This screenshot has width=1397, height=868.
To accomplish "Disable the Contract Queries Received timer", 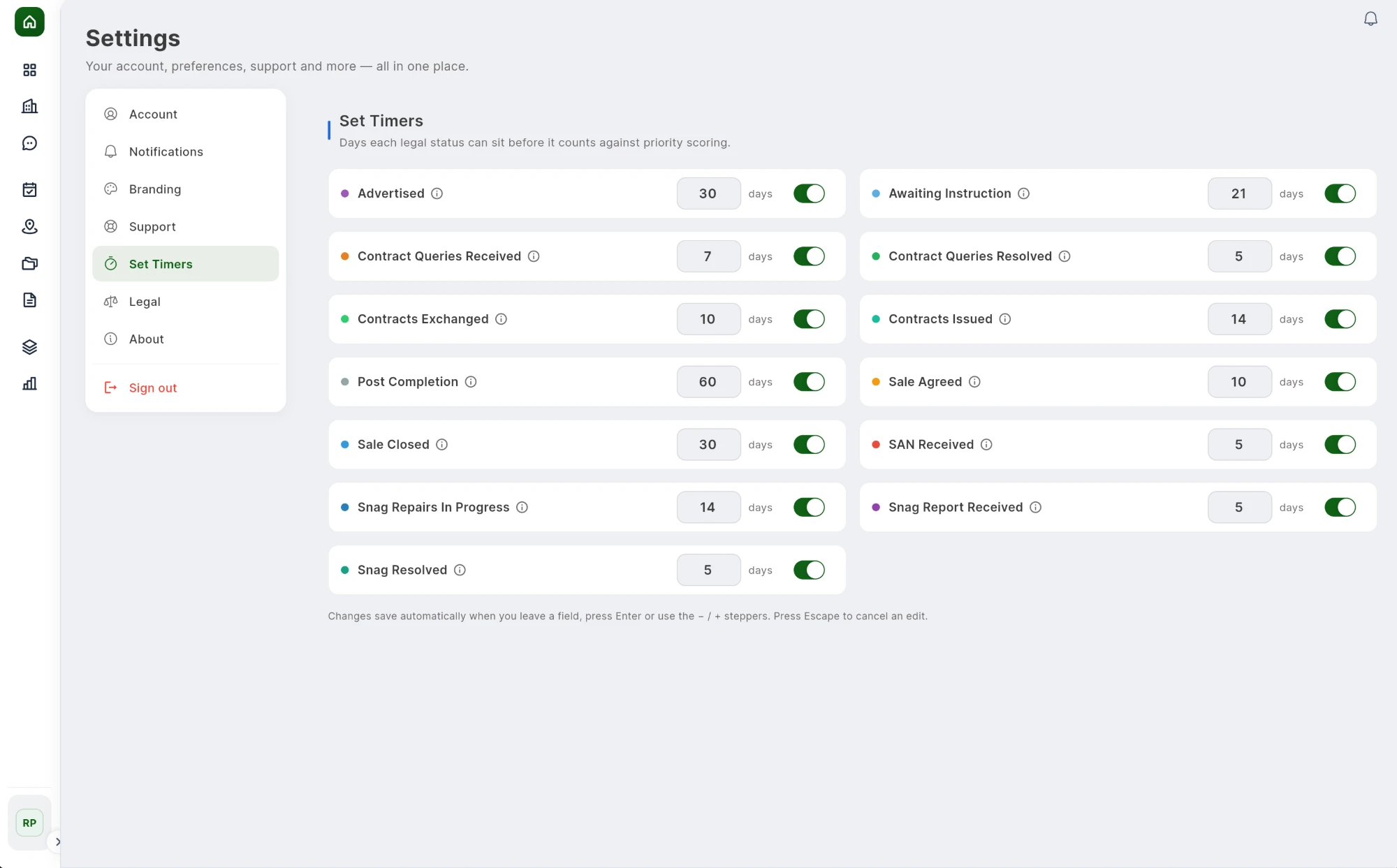I will pyautogui.click(x=809, y=256).
